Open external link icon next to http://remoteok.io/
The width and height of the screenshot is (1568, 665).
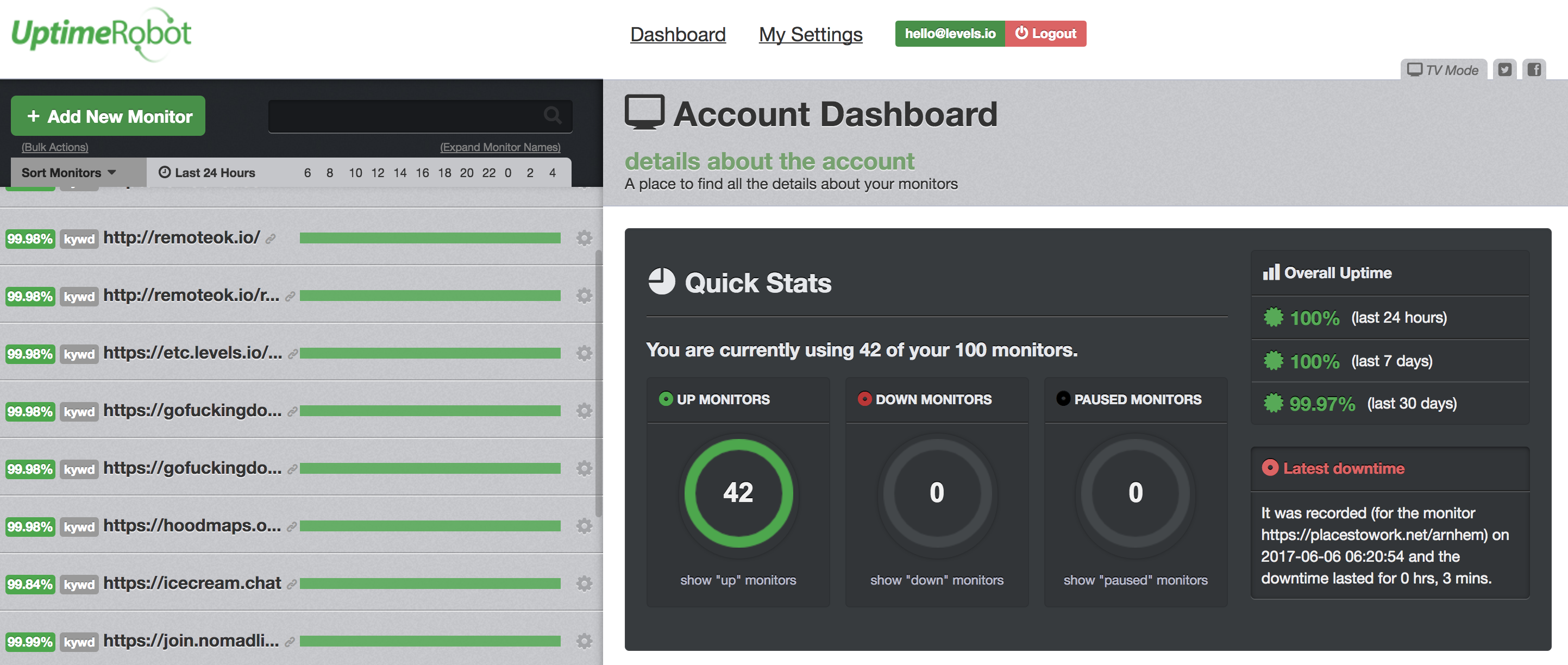tap(271, 239)
